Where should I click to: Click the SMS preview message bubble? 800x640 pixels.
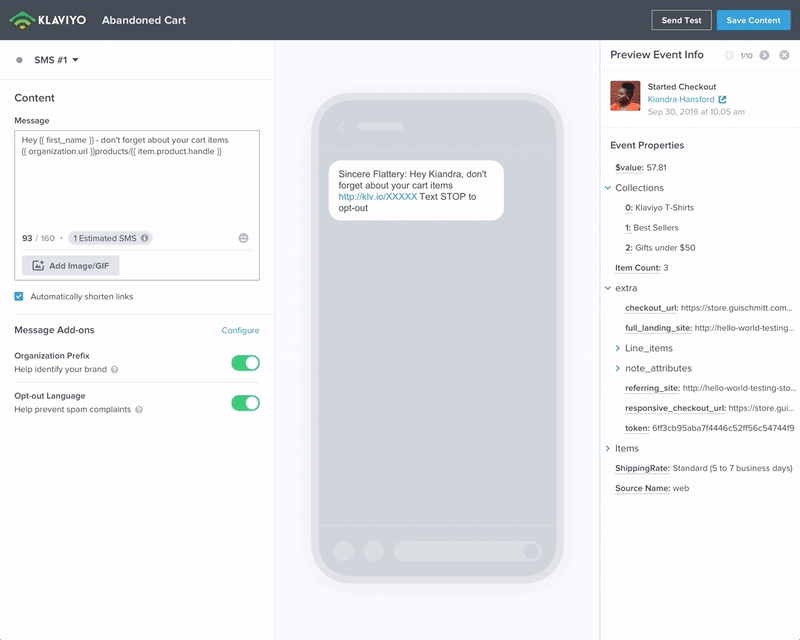click(x=416, y=190)
